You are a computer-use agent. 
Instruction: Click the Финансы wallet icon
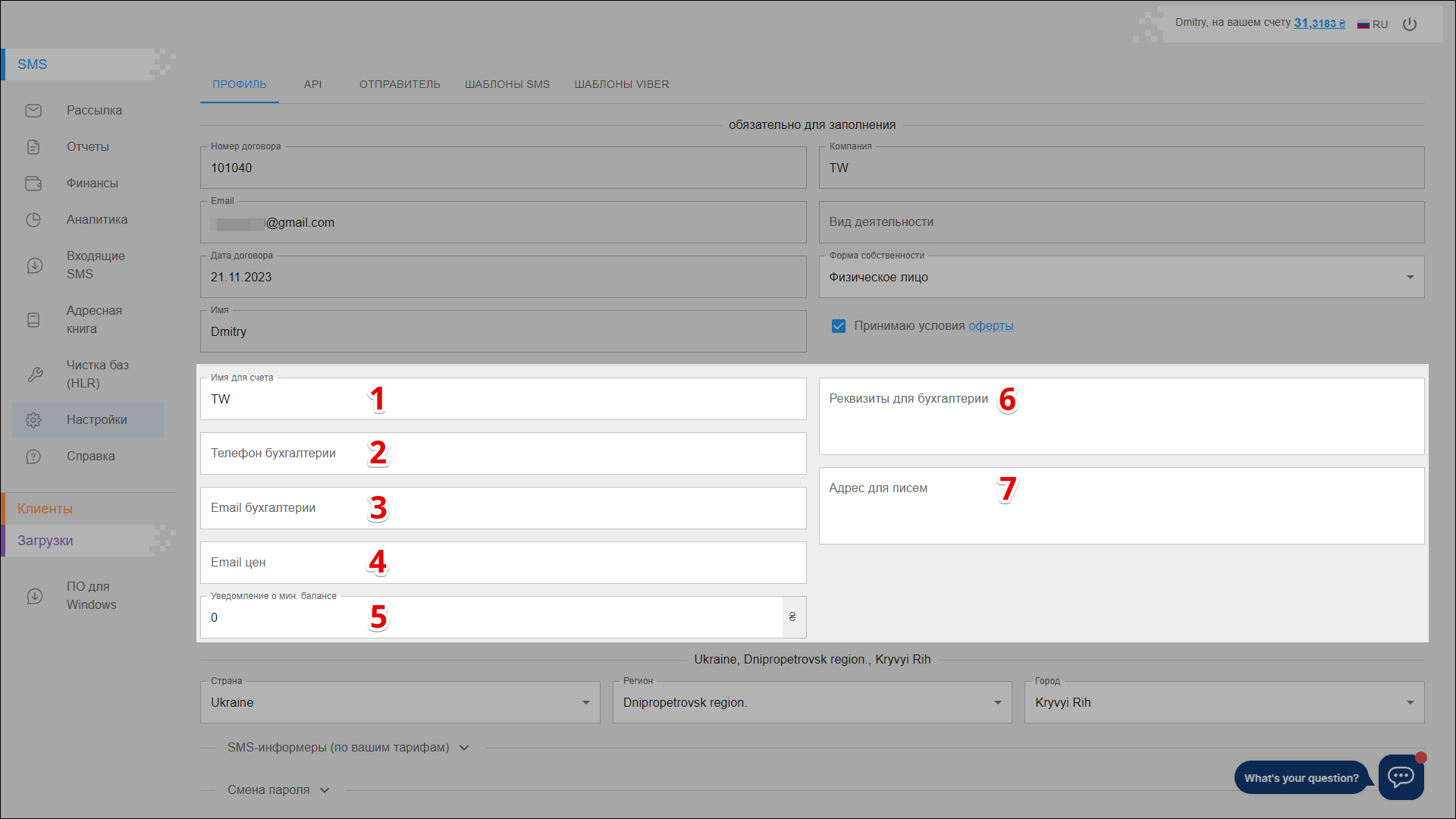(33, 184)
